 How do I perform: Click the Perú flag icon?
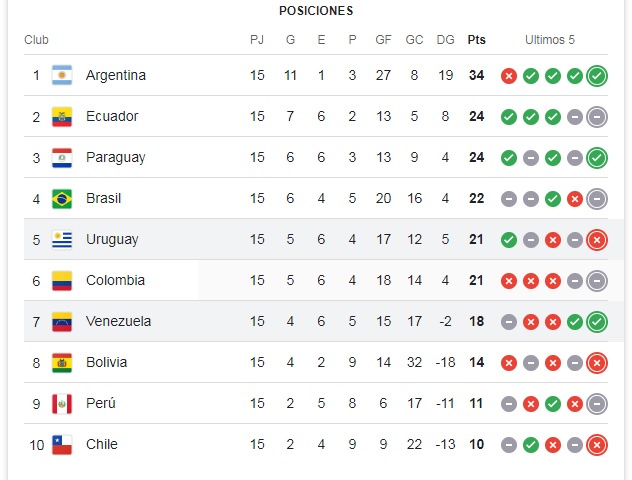coord(62,403)
